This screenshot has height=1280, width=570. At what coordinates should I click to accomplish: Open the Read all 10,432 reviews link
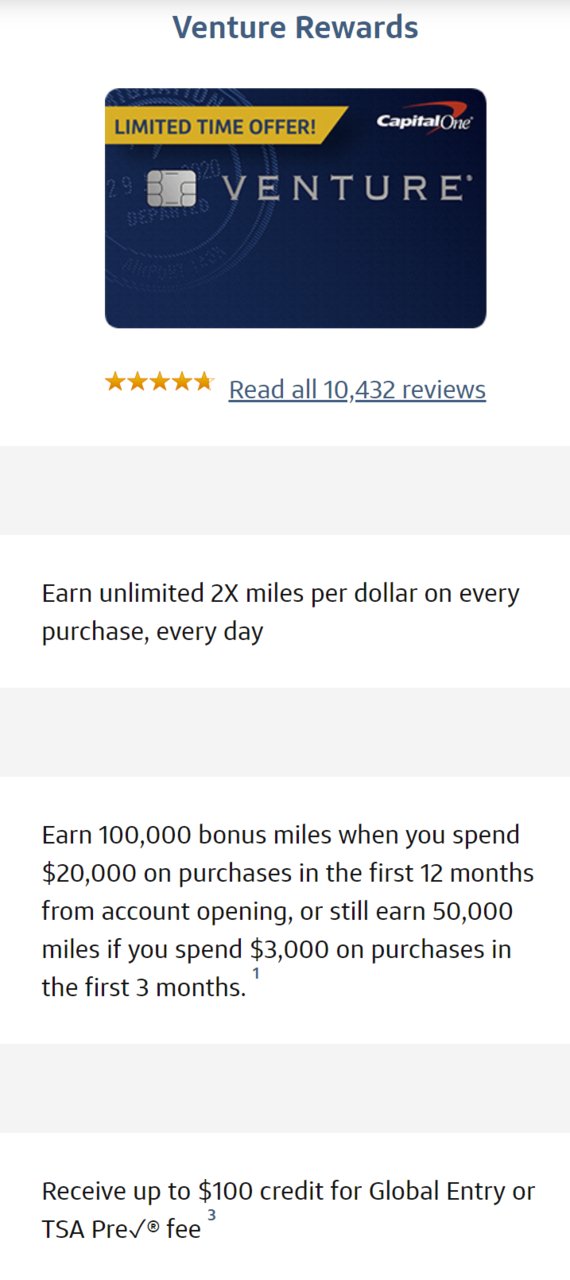click(x=357, y=389)
